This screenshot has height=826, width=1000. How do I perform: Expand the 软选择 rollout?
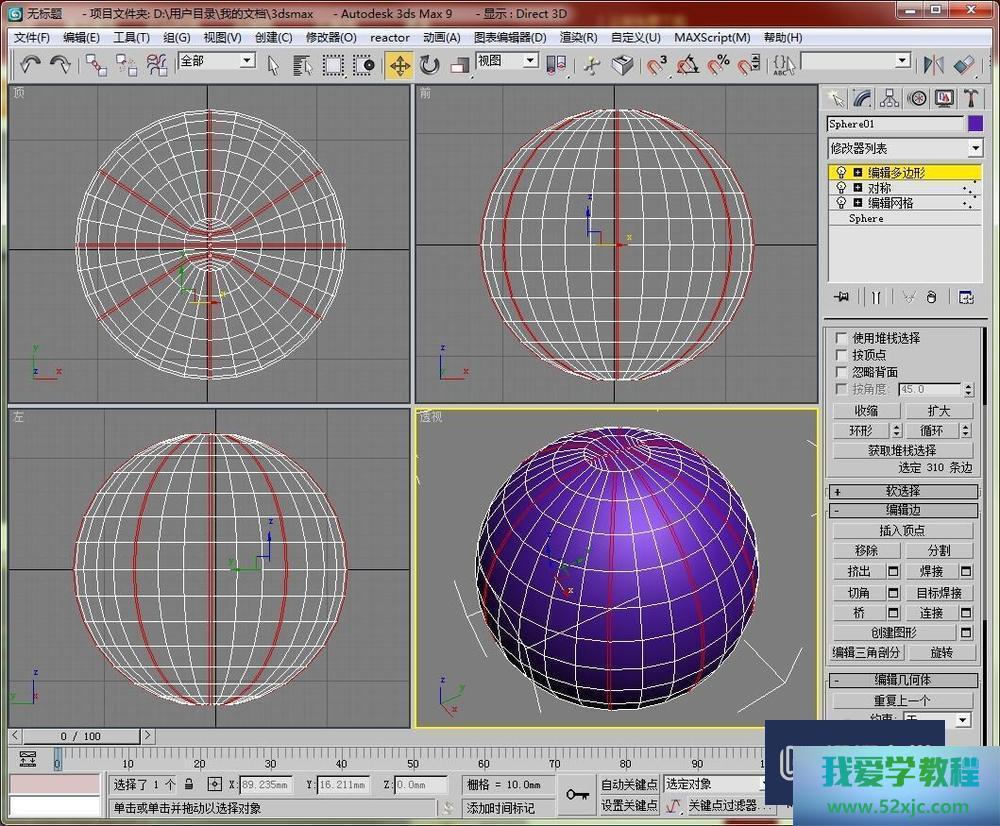(902, 491)
